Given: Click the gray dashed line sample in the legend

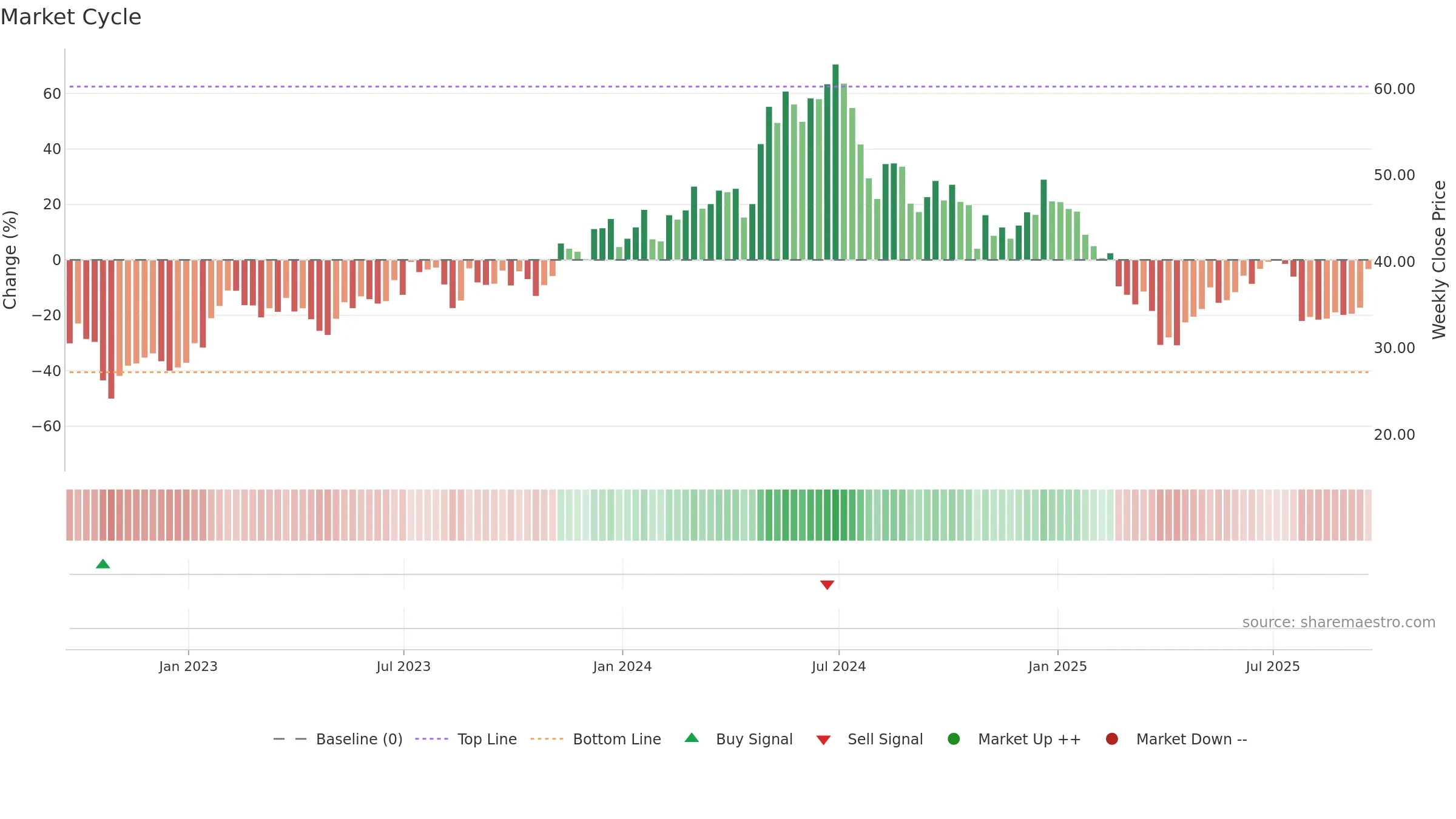Looking at the screenshot, I should pos(290,739).
